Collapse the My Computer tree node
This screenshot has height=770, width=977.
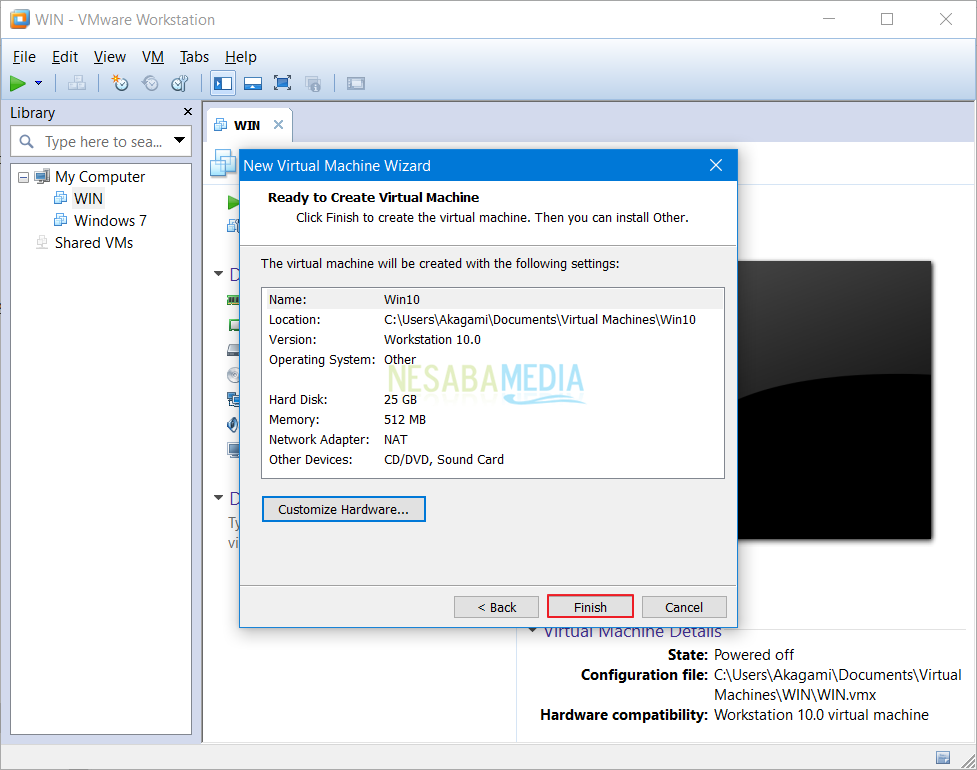click(23, 178)
